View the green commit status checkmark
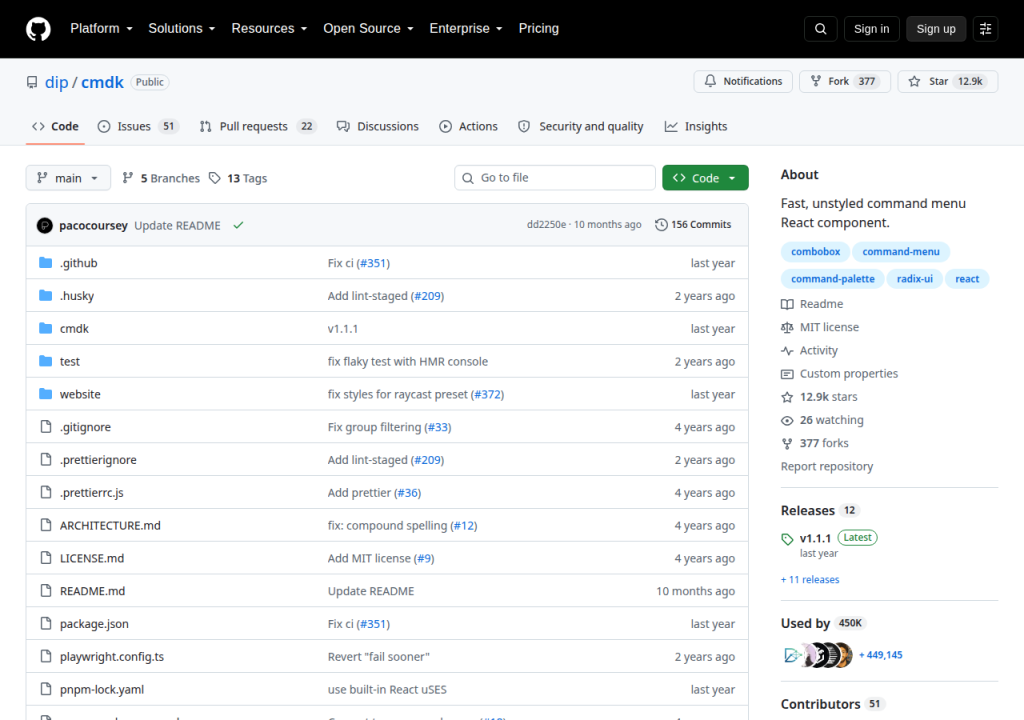Screen dimensions: 1024x720 [238, 225]
